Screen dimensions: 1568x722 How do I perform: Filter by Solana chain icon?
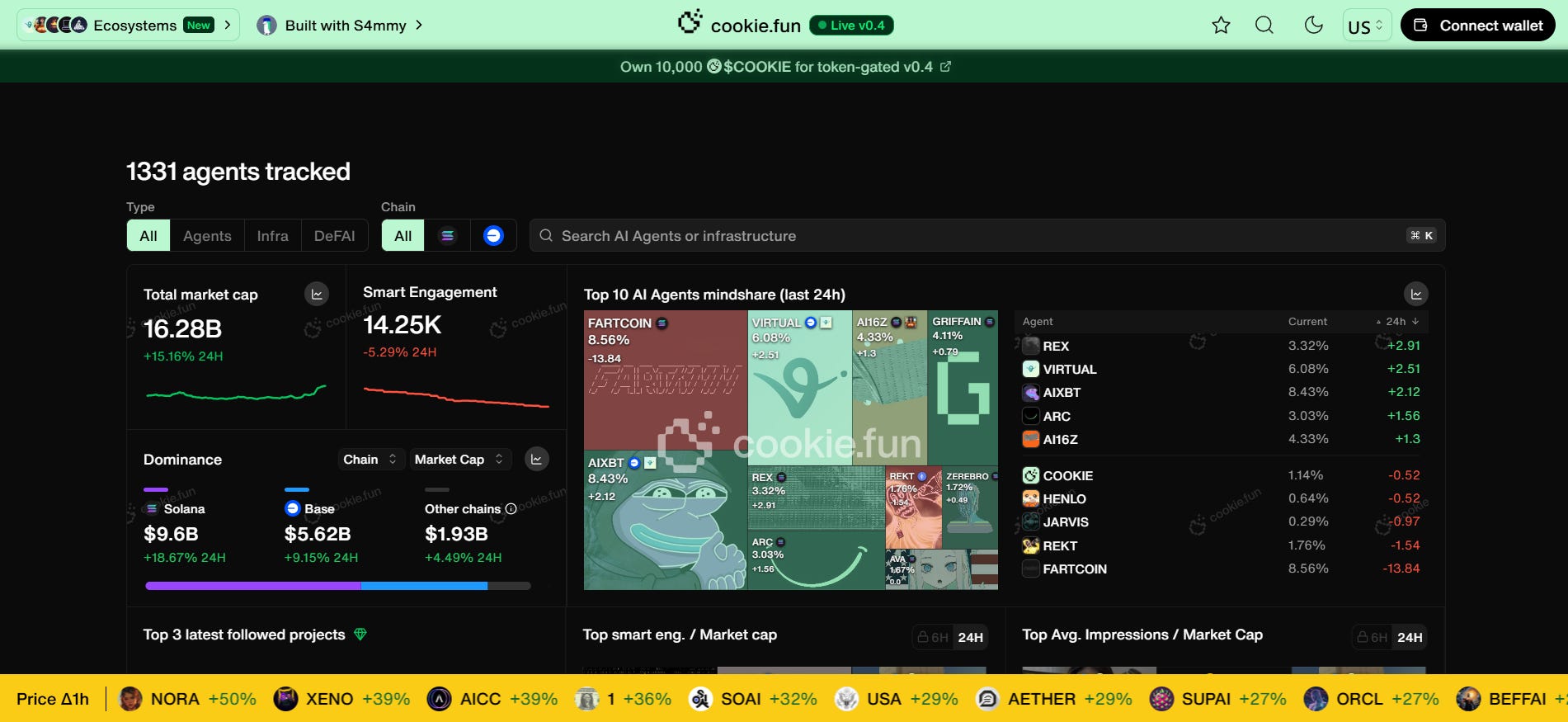(x=447, y=236)
